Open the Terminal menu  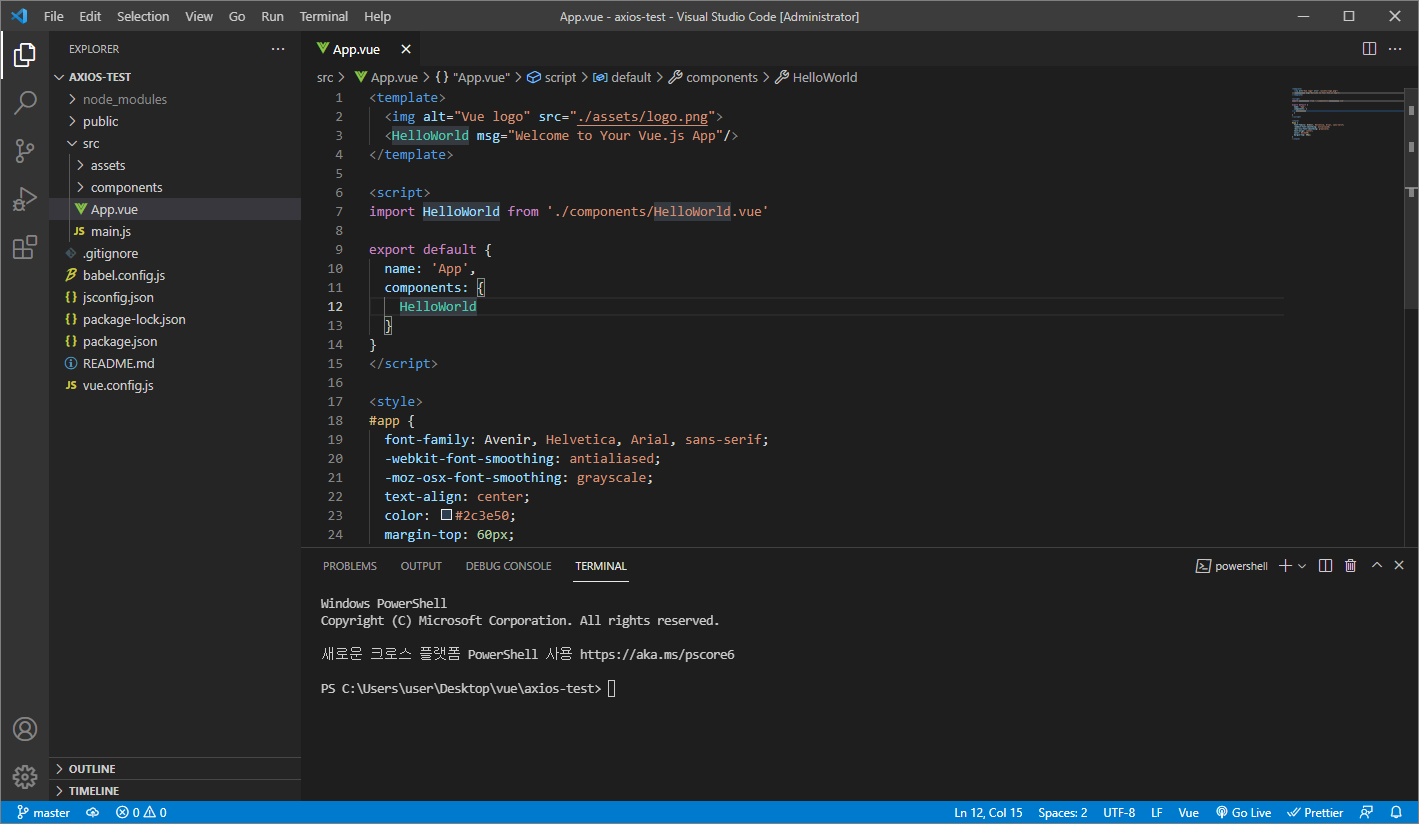pyautogui.click(x=324, y=16)
